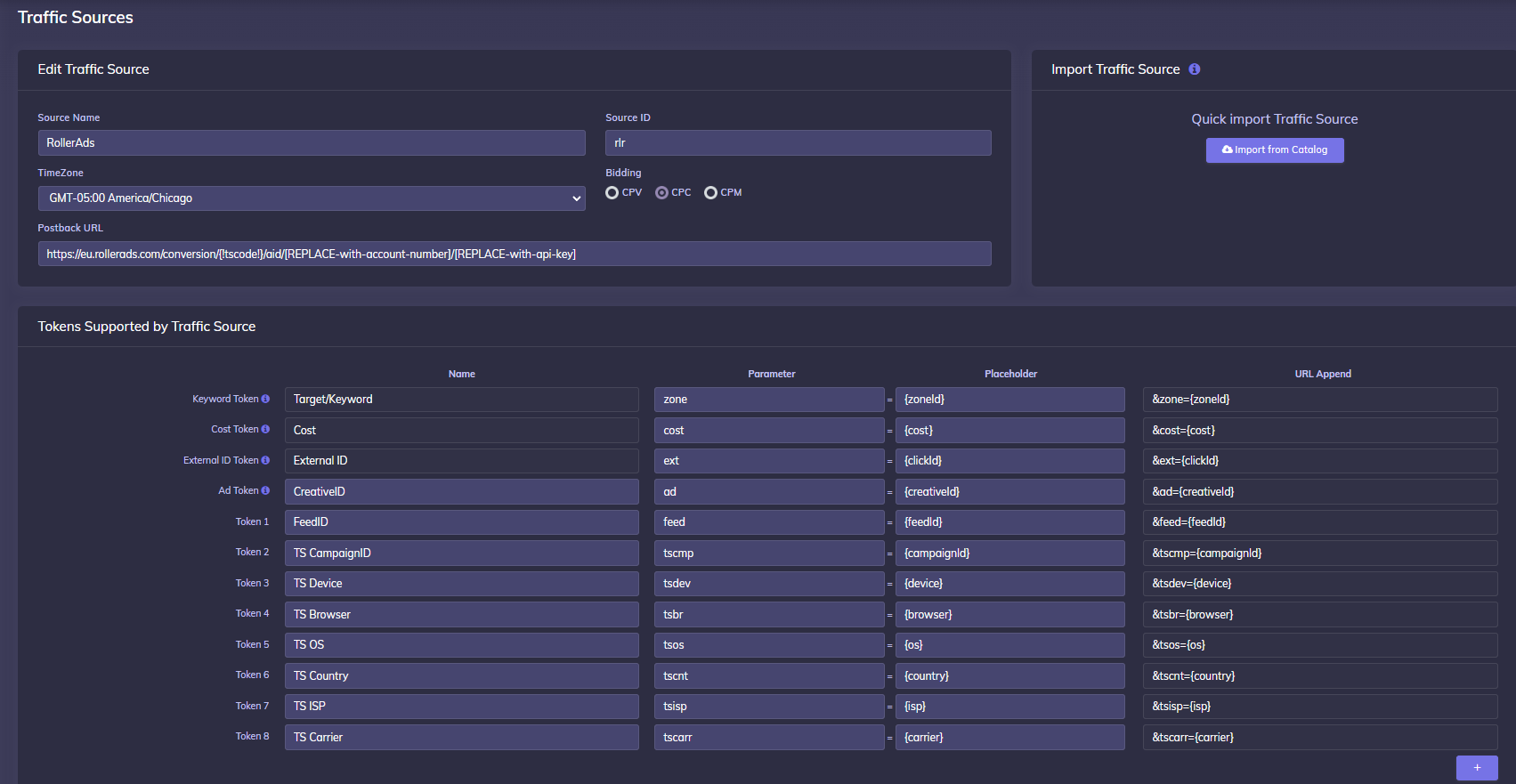Edit the External ID name field
Viewport: 1516px width, 784px height.
pyautogui.click(x=462, y=461)
